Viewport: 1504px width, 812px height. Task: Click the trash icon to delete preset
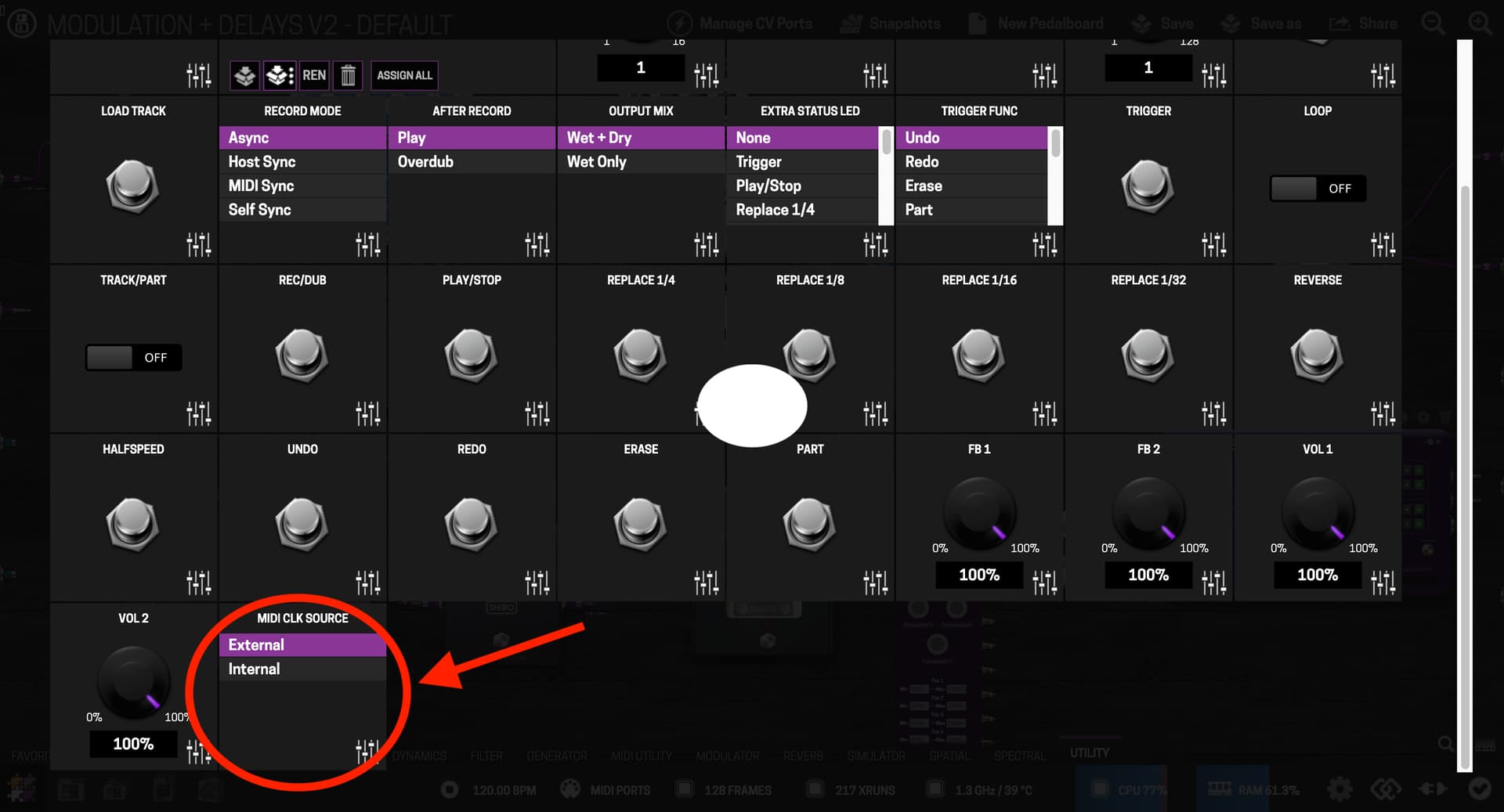(348, 75)
